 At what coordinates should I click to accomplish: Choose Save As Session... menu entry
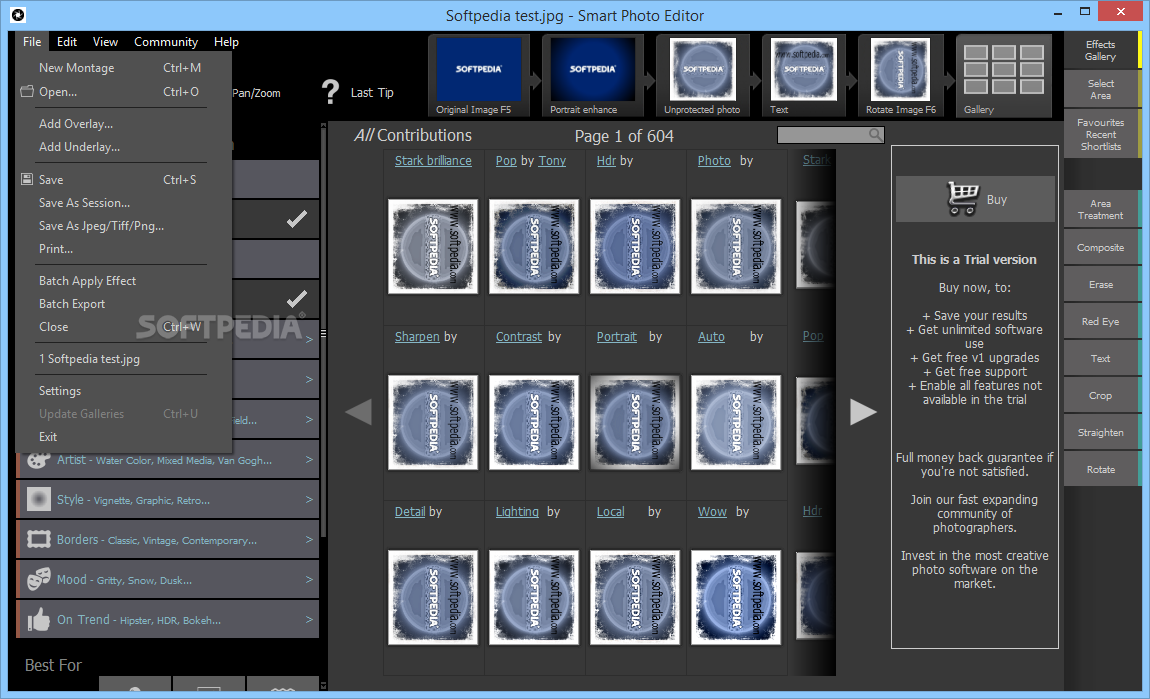[123, 202]
